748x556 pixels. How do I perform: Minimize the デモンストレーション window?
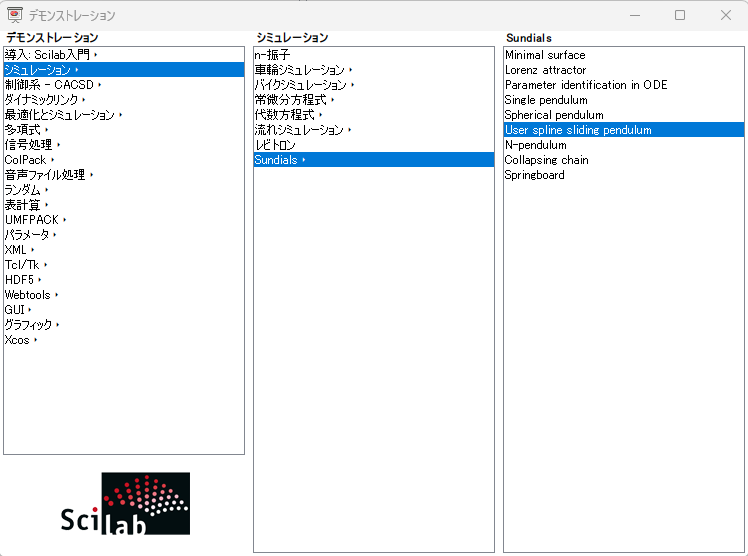(x=634, y=15)
